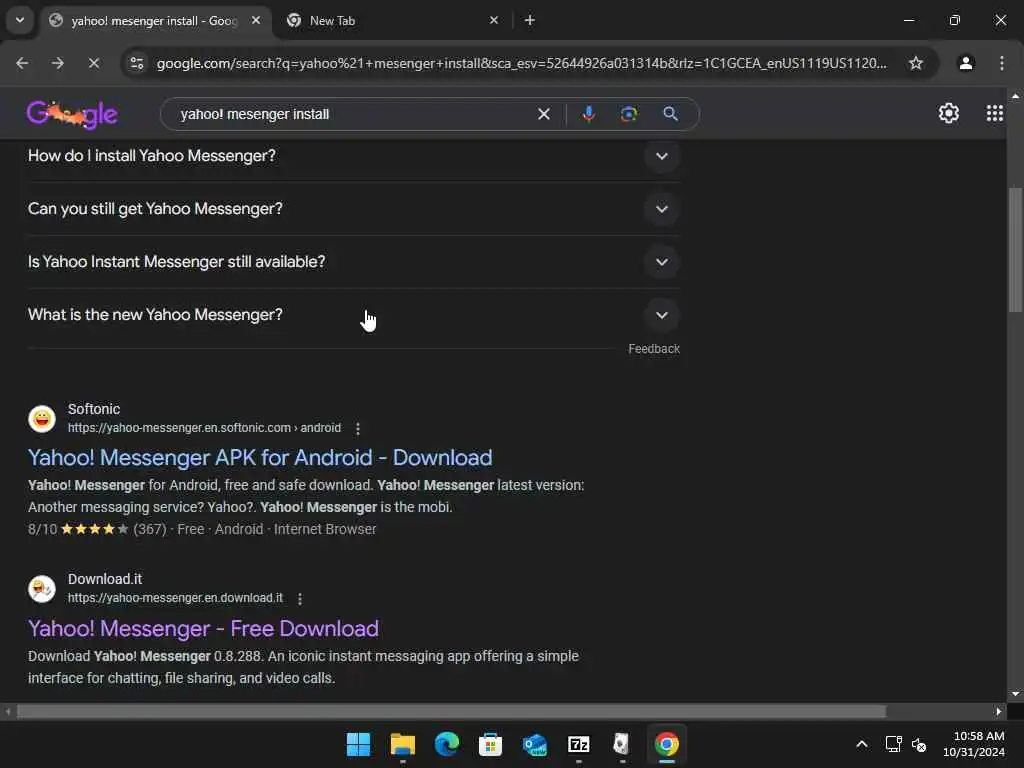Open 'Yahoo! Messenger - Free Download' link
Screen dimensions: 1024x768
[x=203, y=628]
